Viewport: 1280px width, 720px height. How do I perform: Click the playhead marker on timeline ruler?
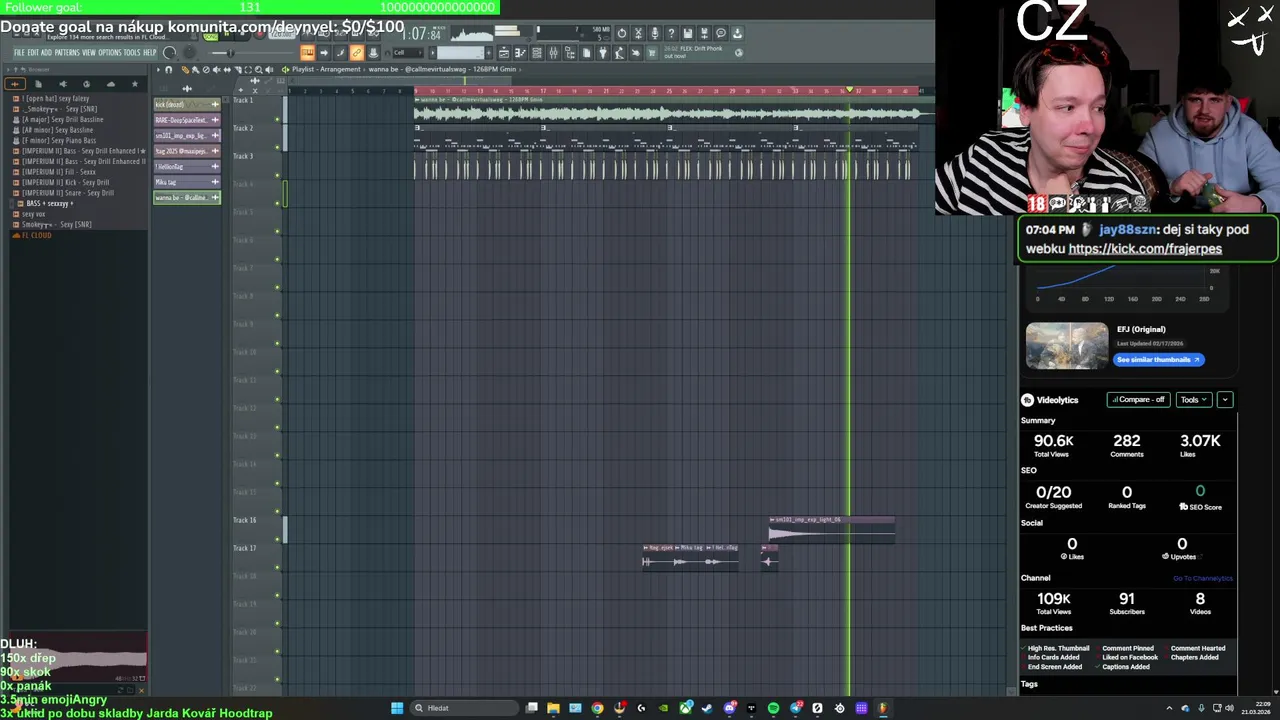(850, 90)
